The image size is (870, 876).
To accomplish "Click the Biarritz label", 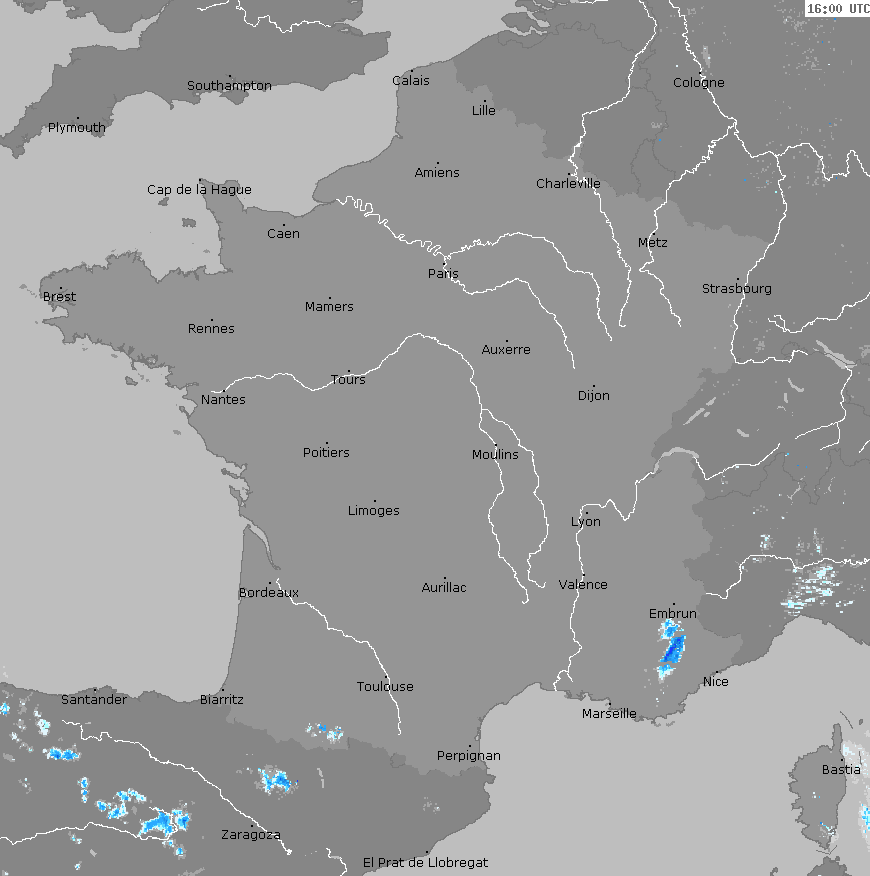I will click(x=221, y=699).
